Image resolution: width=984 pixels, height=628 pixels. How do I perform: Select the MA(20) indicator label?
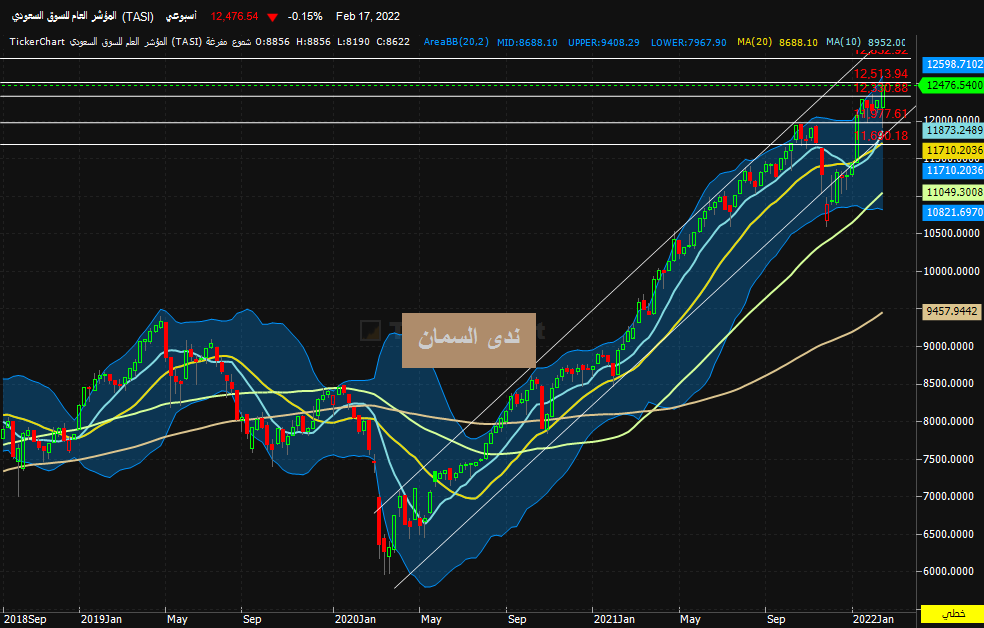point(754,42)
